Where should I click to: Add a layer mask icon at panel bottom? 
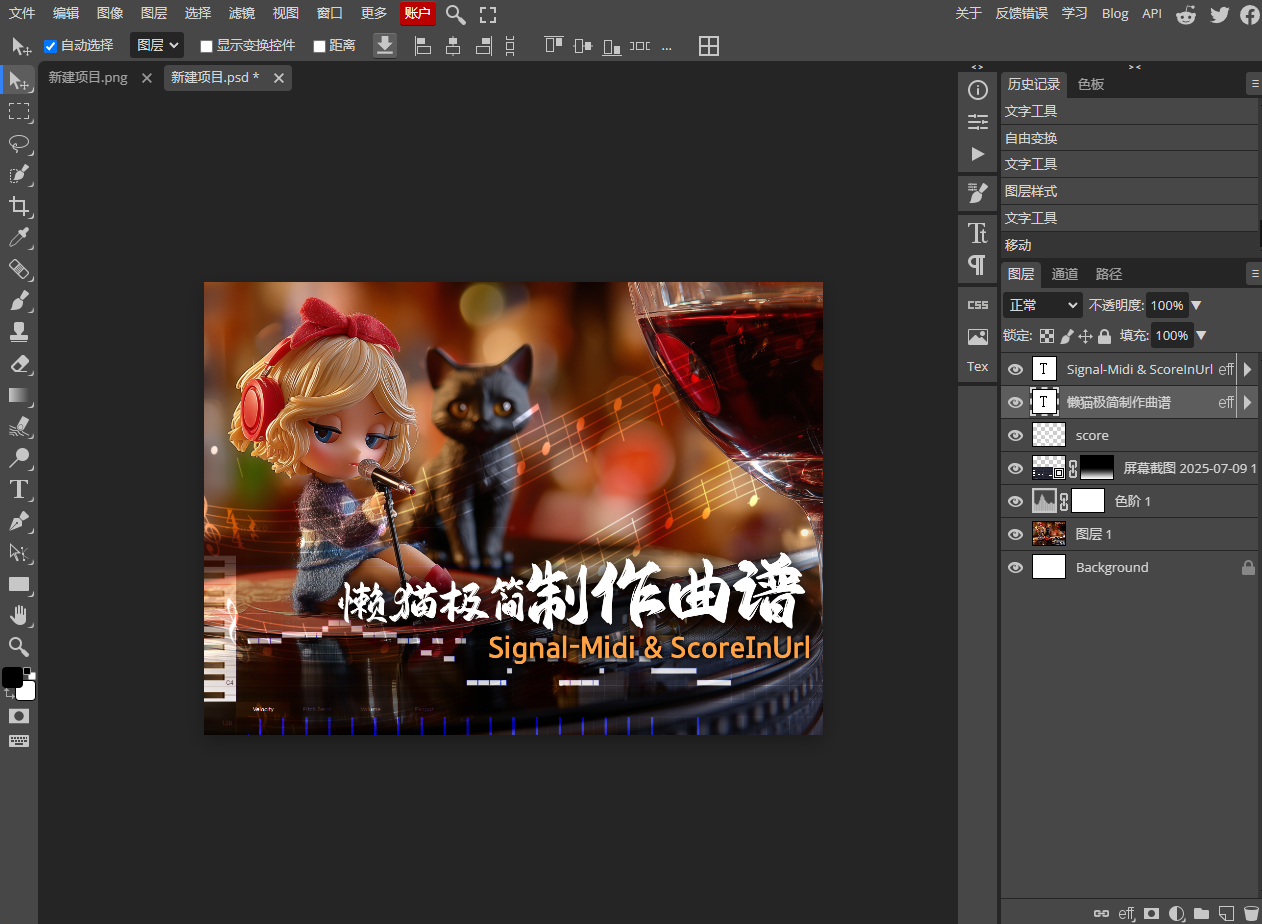[x=1152, y=913]
